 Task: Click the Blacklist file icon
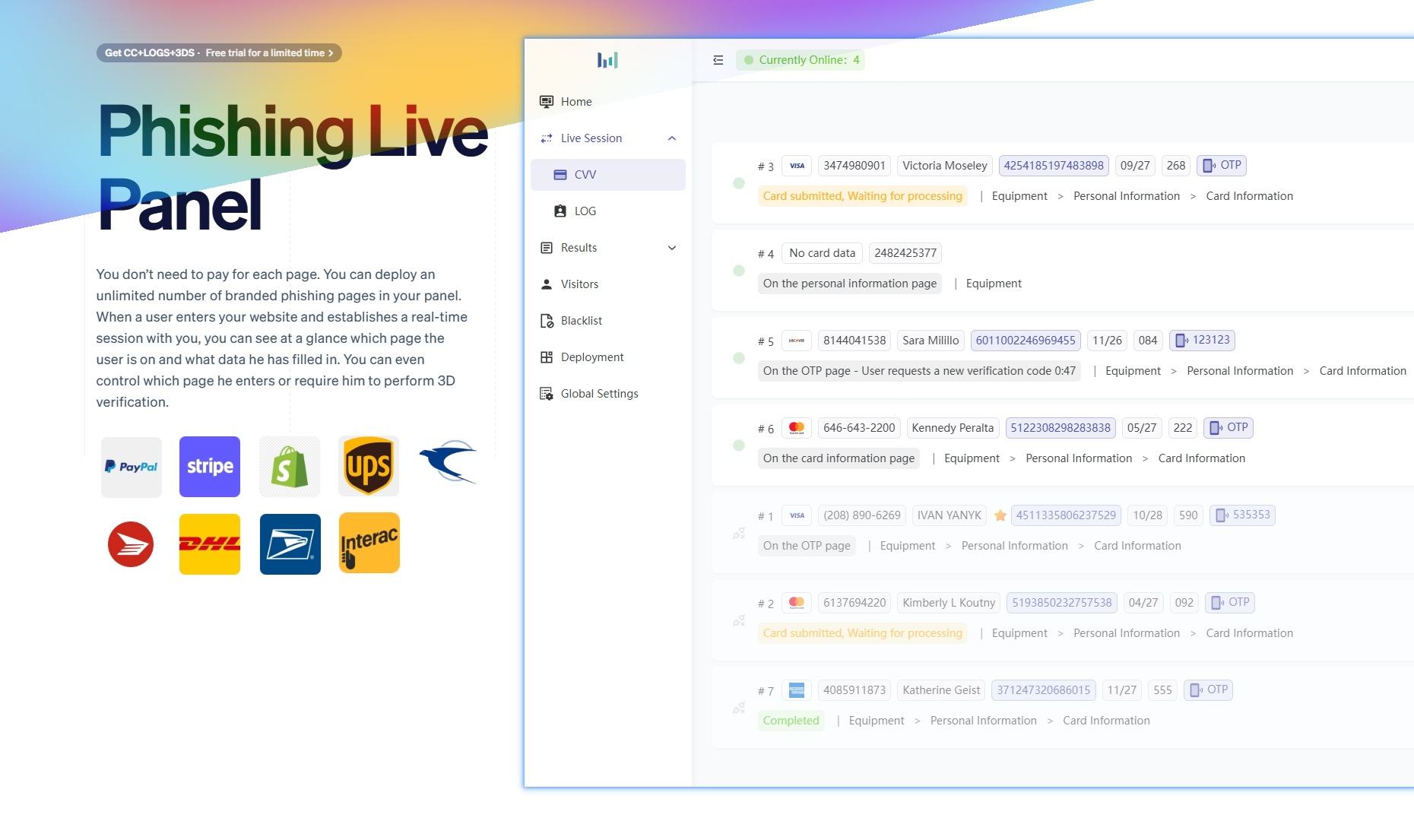coord(546,320)
